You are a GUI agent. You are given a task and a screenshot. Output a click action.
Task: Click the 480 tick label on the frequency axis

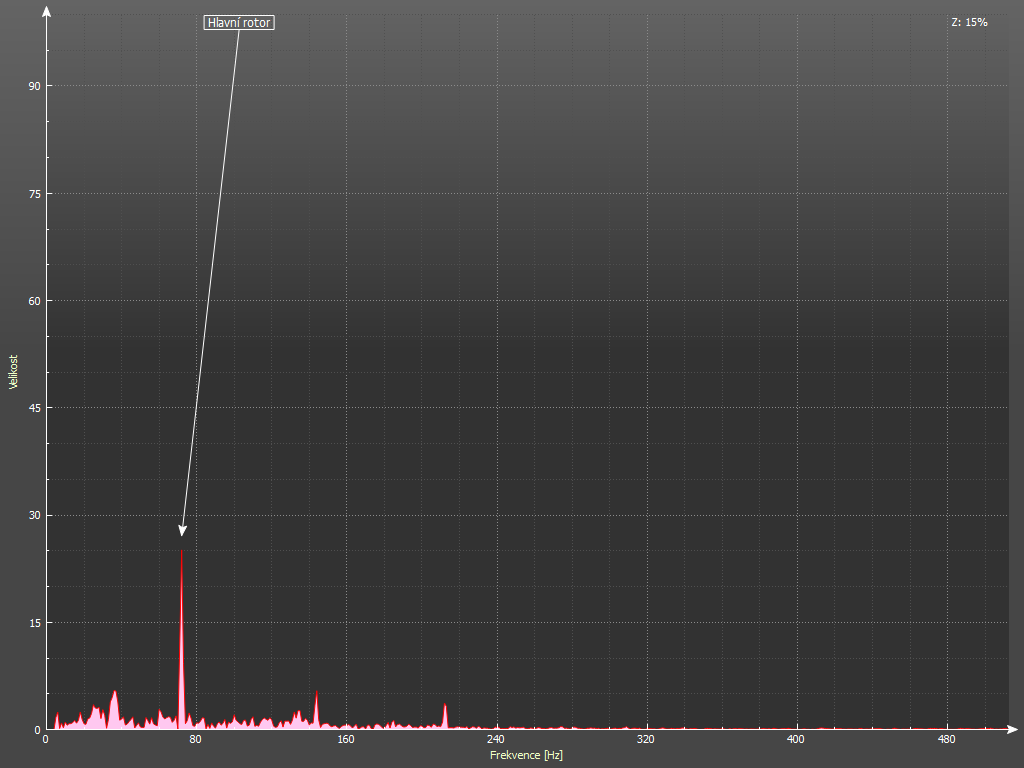(x=946, y=740)
